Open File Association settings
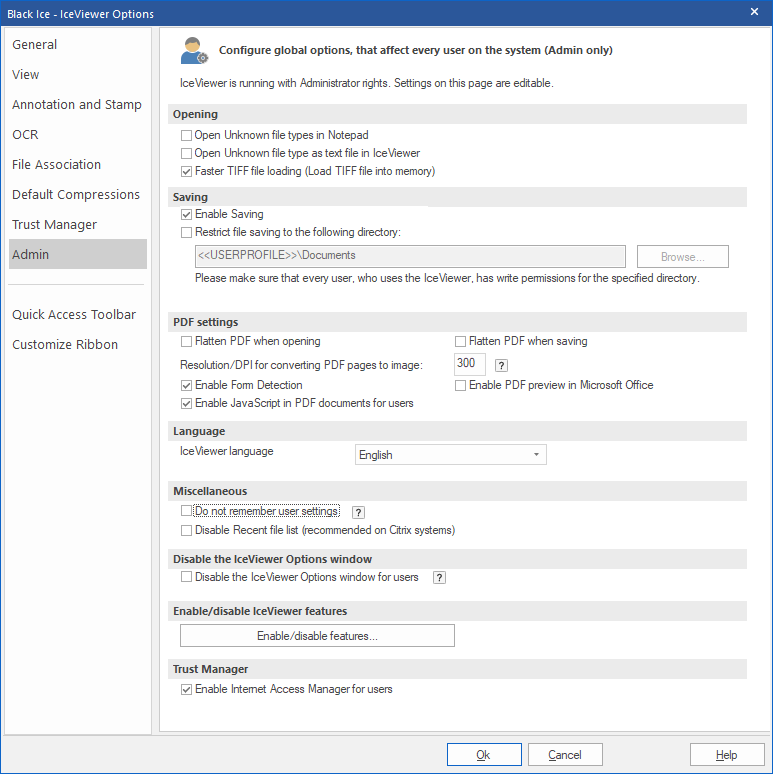The width and height of the screenshot is (773, 774). pyautogui.click(x=78, y=164)
